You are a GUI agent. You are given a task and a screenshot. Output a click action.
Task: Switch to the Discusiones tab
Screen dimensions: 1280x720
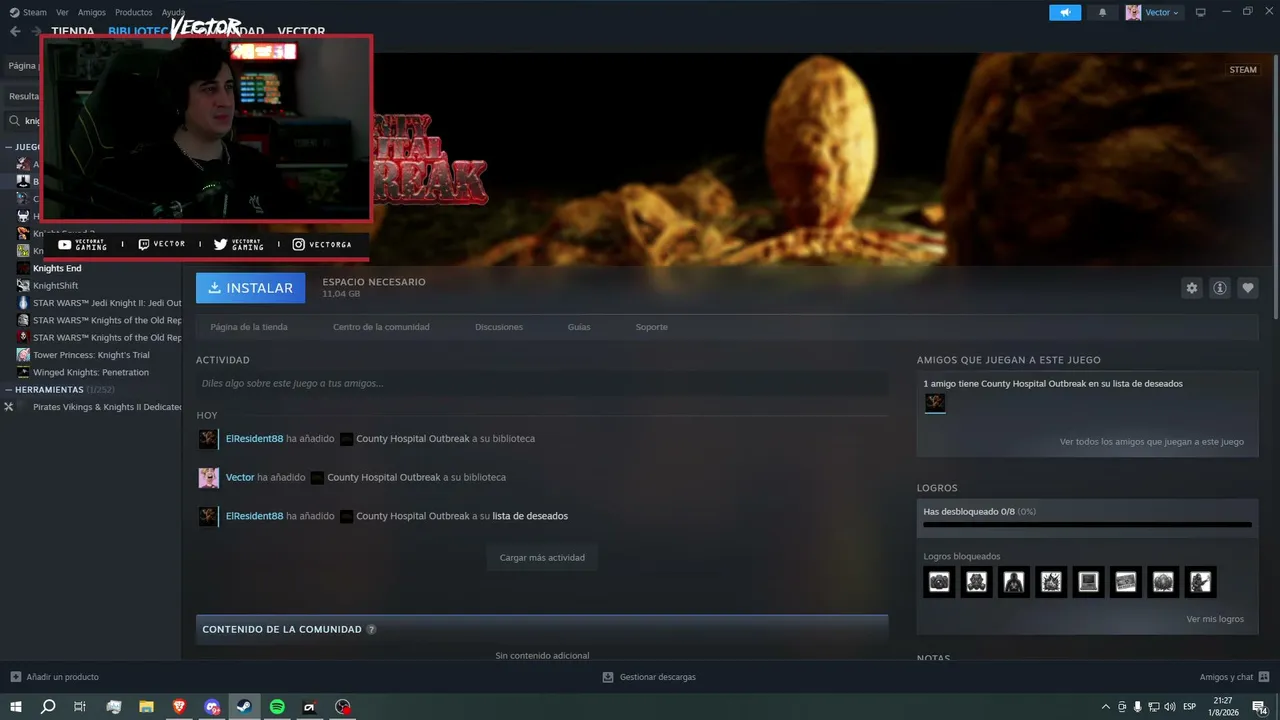click(x=499, y=327)
